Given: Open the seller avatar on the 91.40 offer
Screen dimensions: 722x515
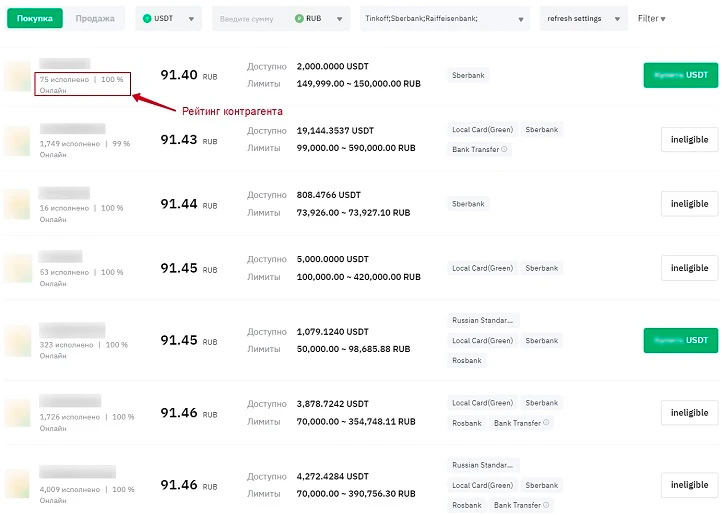Looking at the screenshot, I should pyautogui.click(x=18, y=76).
